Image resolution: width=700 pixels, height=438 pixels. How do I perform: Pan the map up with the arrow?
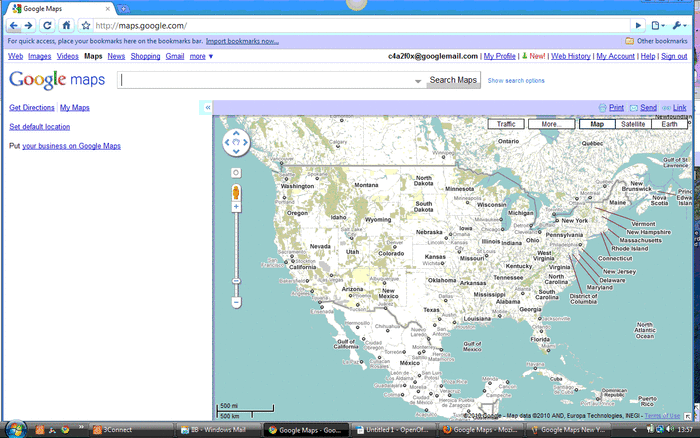point(236,133)
